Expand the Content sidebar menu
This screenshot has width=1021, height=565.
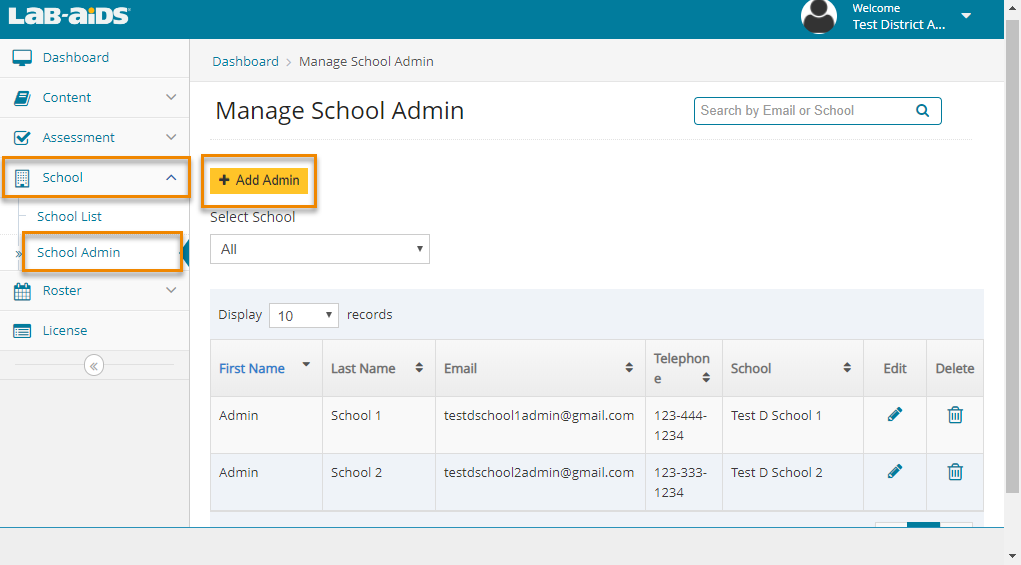(x=95, y=97)
